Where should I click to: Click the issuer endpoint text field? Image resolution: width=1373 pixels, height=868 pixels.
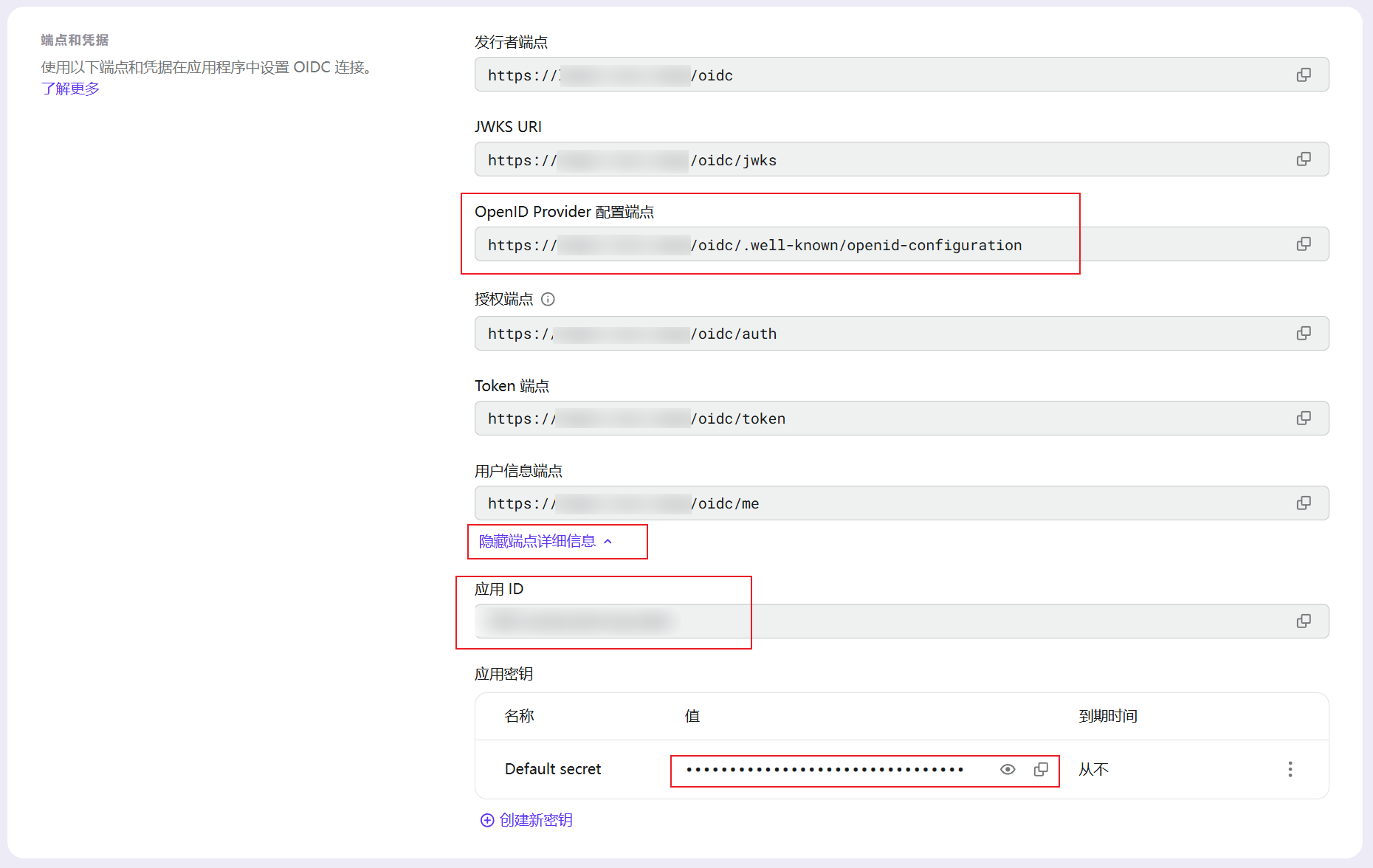click(x=886, y=75)
